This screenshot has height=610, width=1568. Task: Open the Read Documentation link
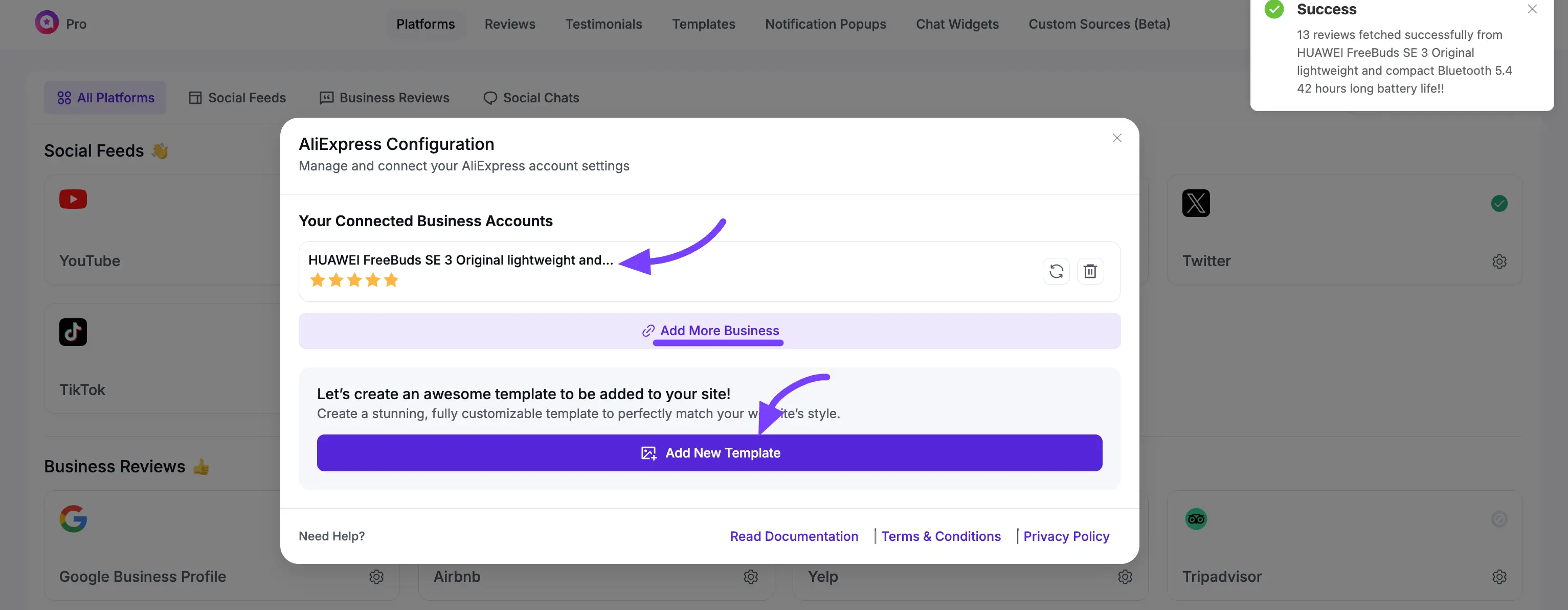(x=794, y=536)
